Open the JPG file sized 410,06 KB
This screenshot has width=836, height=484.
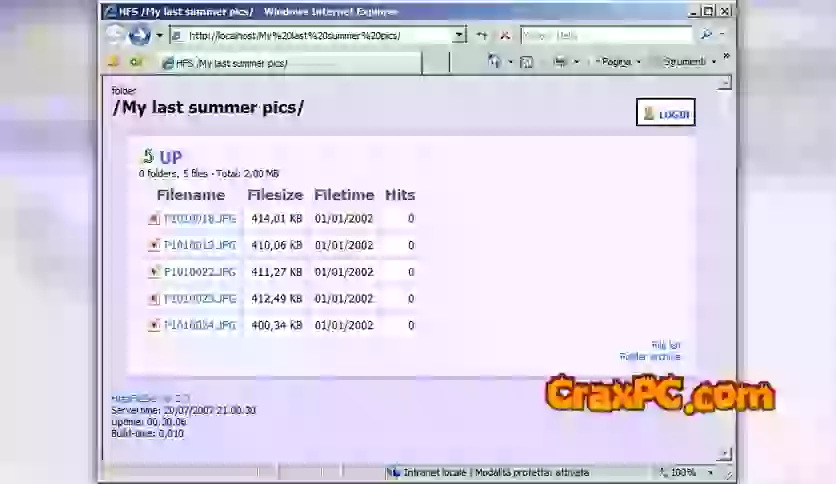200,245
